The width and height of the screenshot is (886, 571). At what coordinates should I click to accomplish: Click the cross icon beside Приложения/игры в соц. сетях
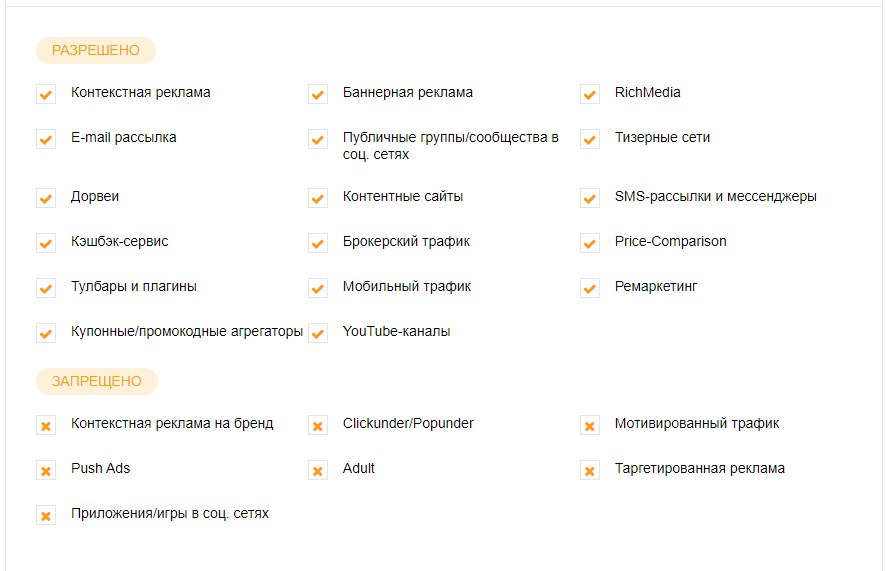tap(46, 516)
